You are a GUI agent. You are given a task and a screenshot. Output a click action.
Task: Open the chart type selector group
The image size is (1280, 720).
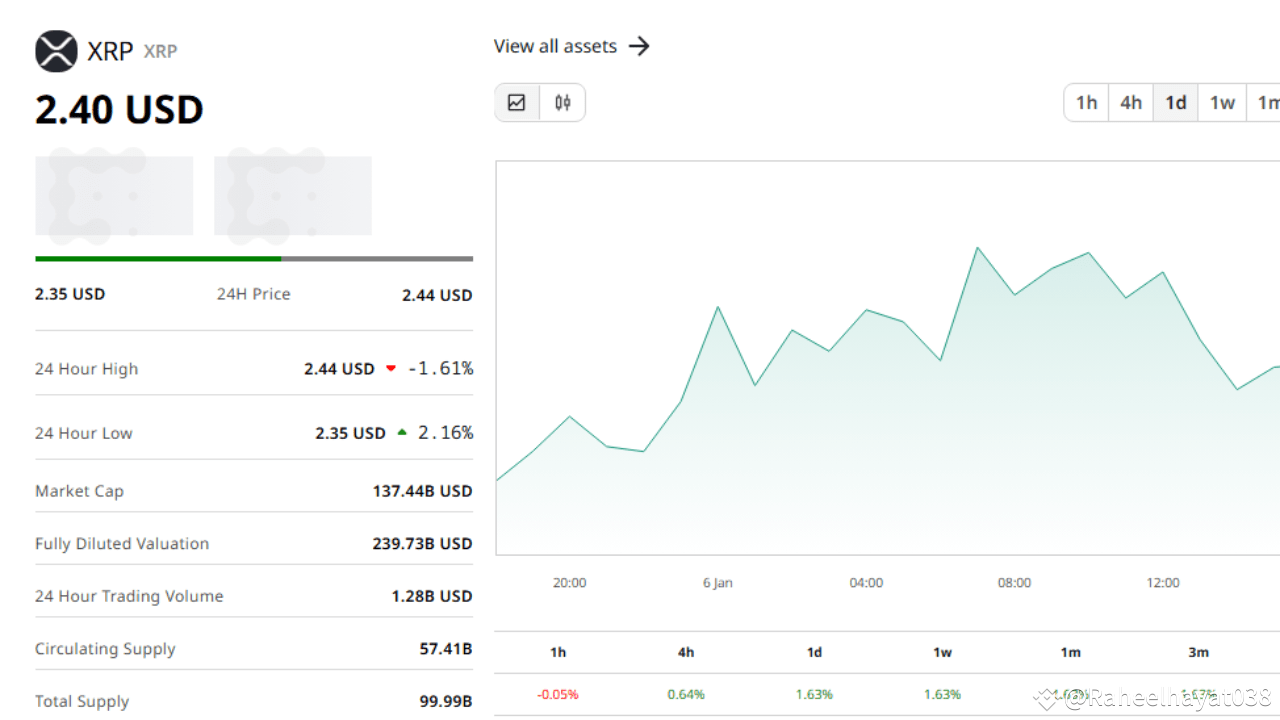click(x=540, y=102)
